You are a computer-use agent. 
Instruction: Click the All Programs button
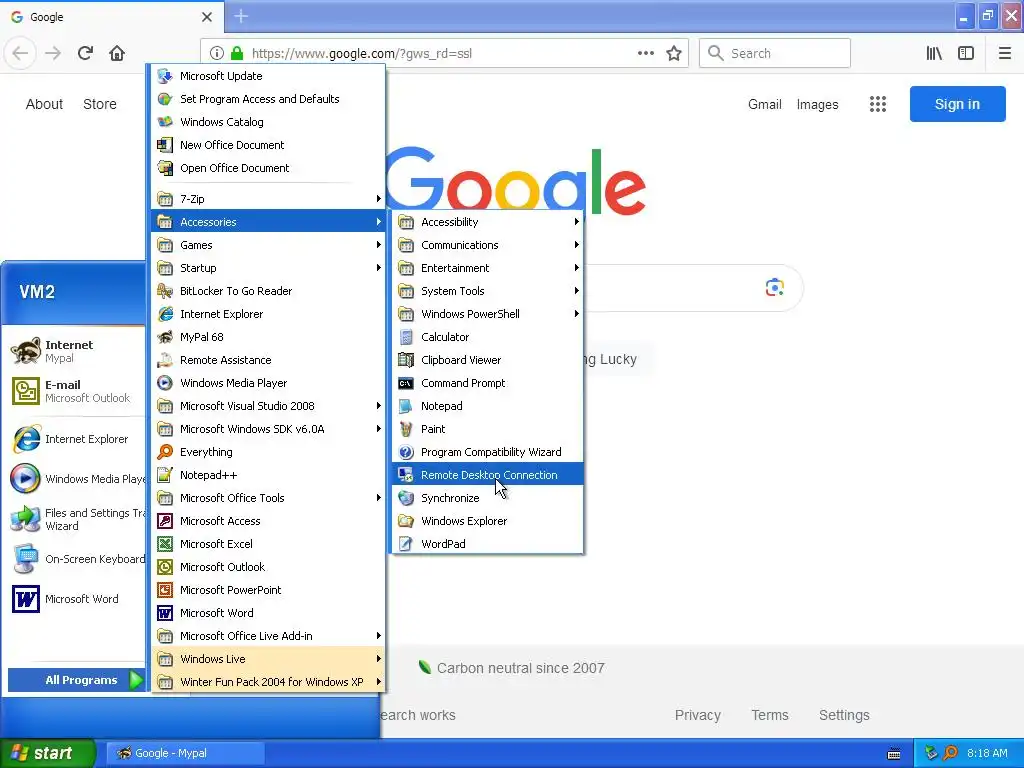(76, 680)
